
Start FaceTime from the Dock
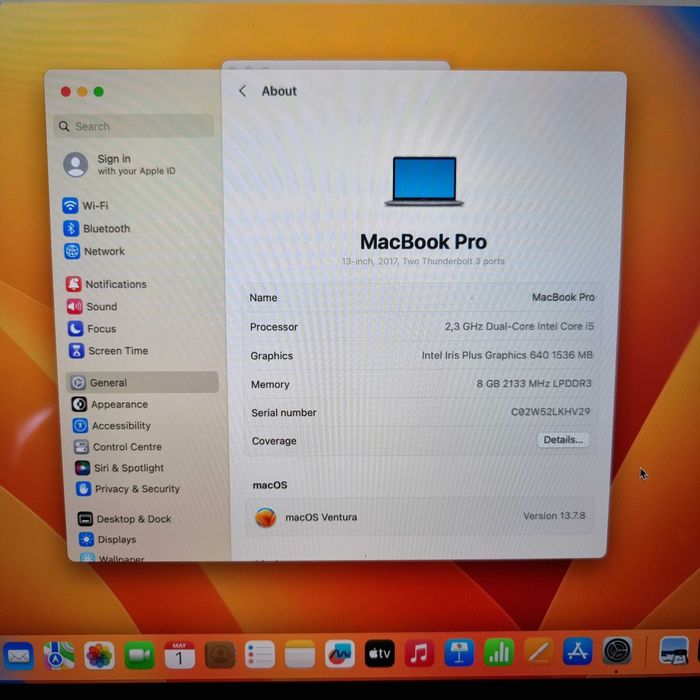[139, 655]
